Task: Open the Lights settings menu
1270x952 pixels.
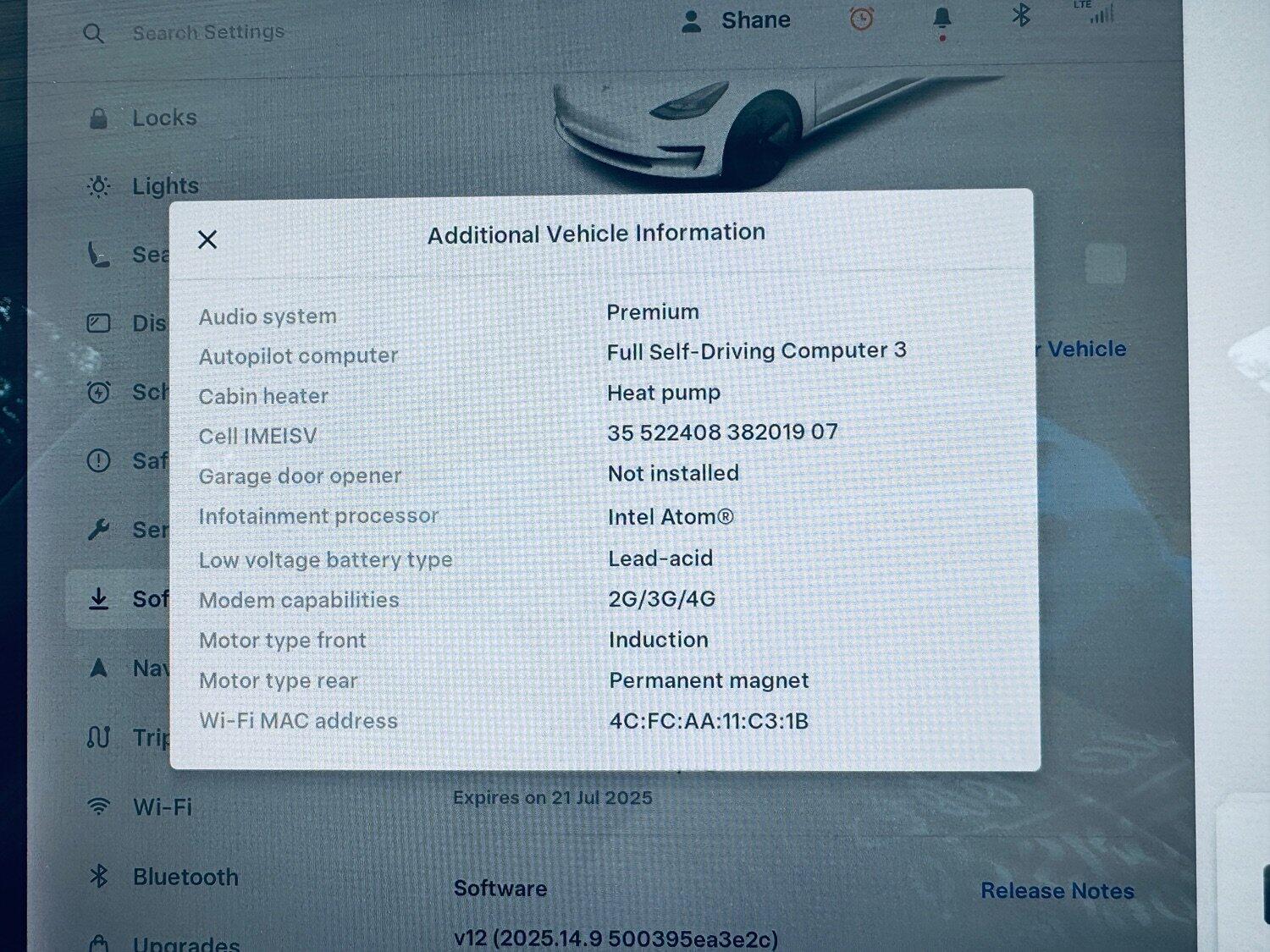Action: pos(165,186)
